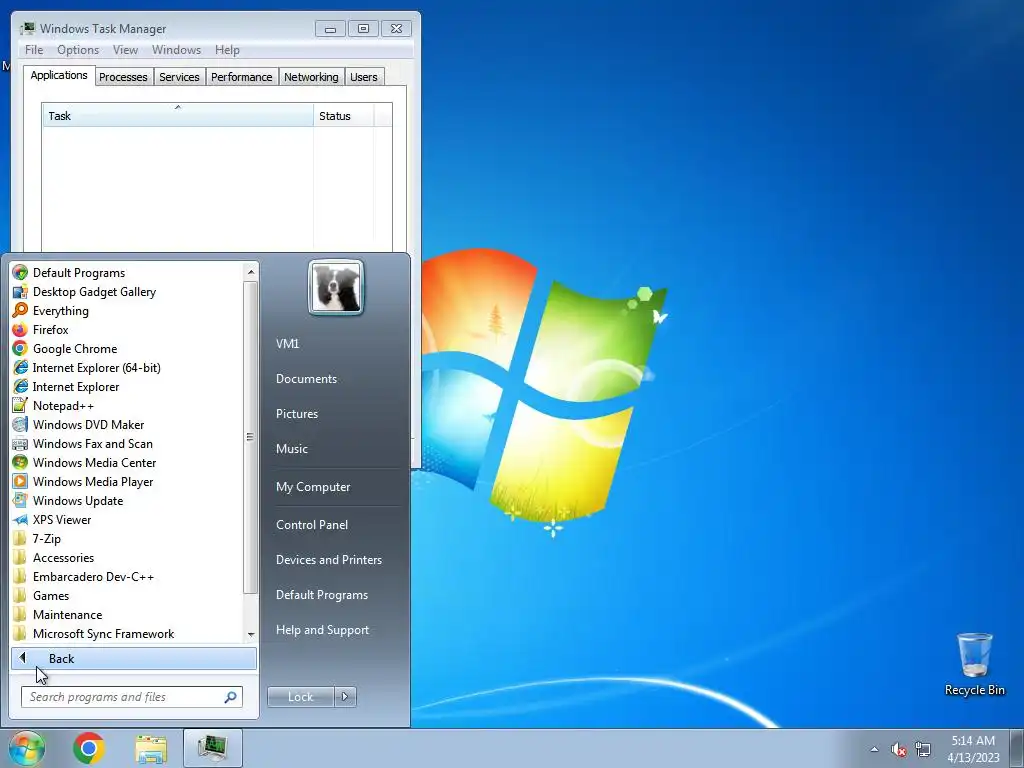Open the Help menu in Task Manager
The image size is (1024, 768).
click(x=227, y=50)
